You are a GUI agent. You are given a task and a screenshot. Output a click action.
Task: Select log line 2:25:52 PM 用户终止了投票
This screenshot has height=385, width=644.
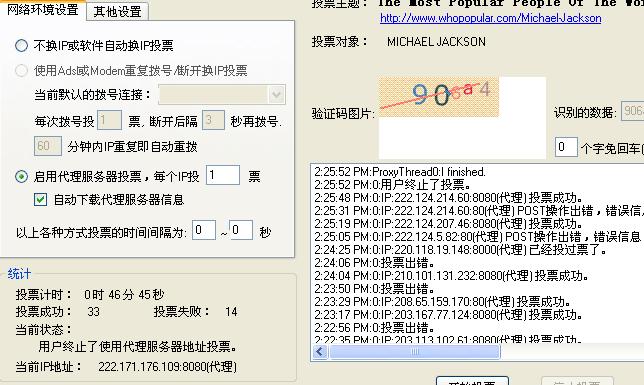click(x=392, y=184)
